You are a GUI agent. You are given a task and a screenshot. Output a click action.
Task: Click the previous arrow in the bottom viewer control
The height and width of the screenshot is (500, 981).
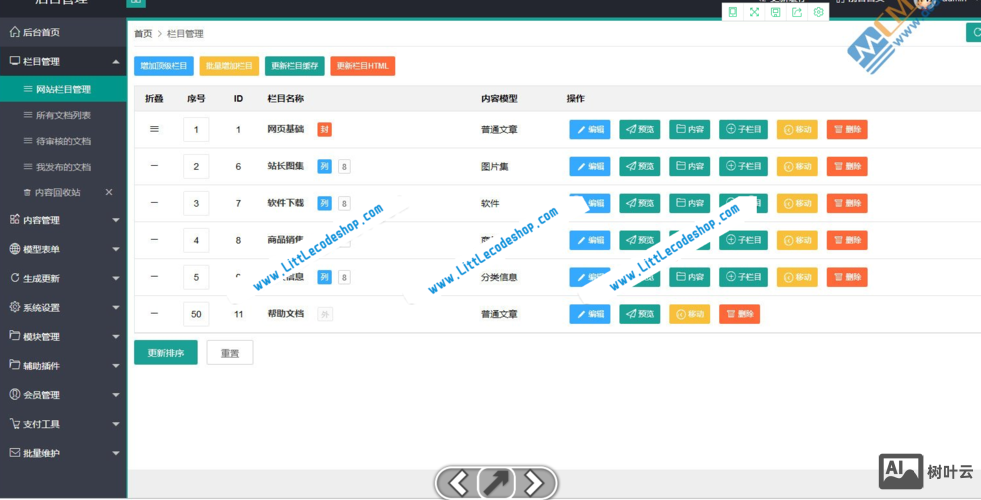(458, 482)
